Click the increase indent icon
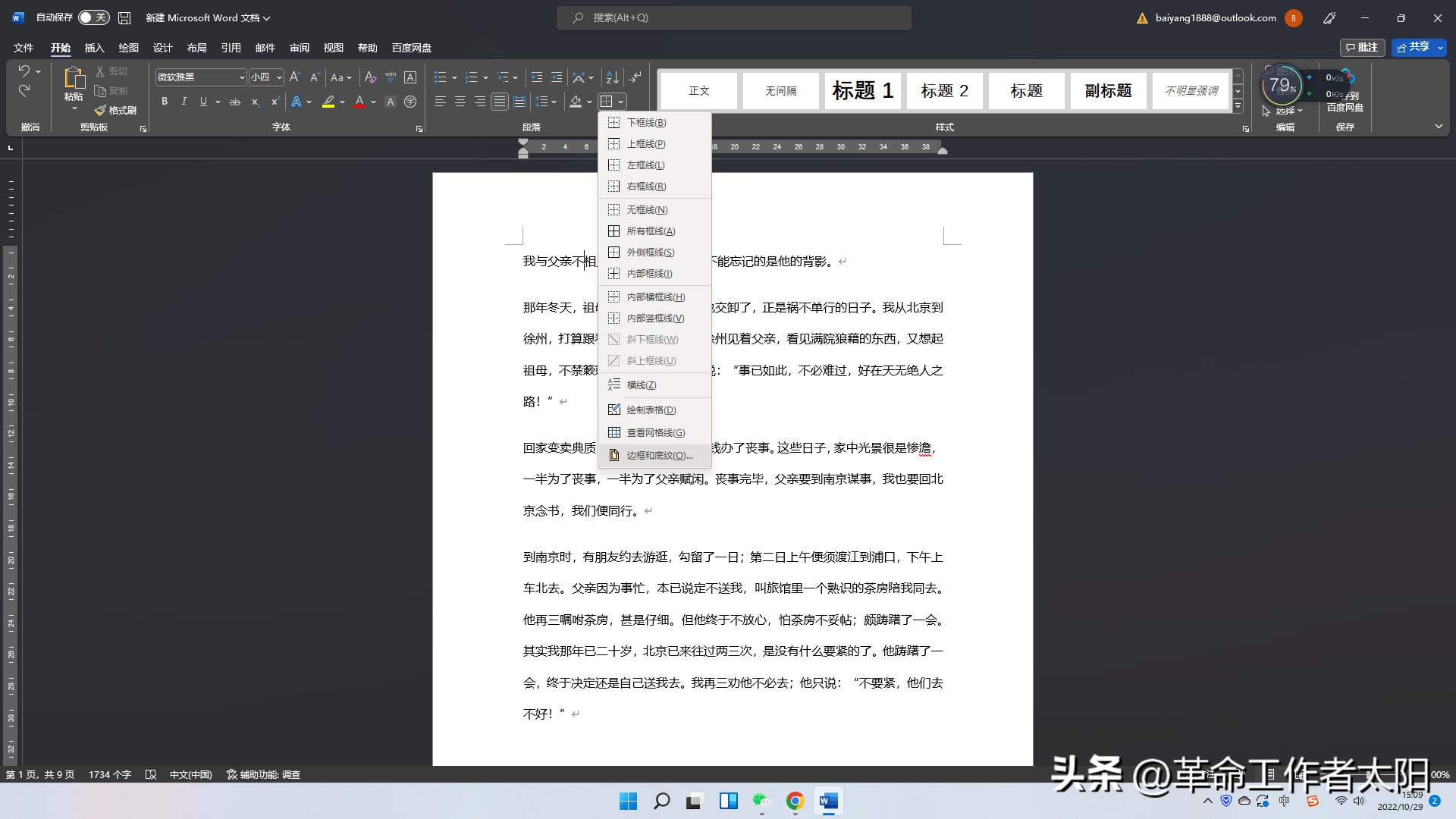1456x819 pixels. point(557,77)
